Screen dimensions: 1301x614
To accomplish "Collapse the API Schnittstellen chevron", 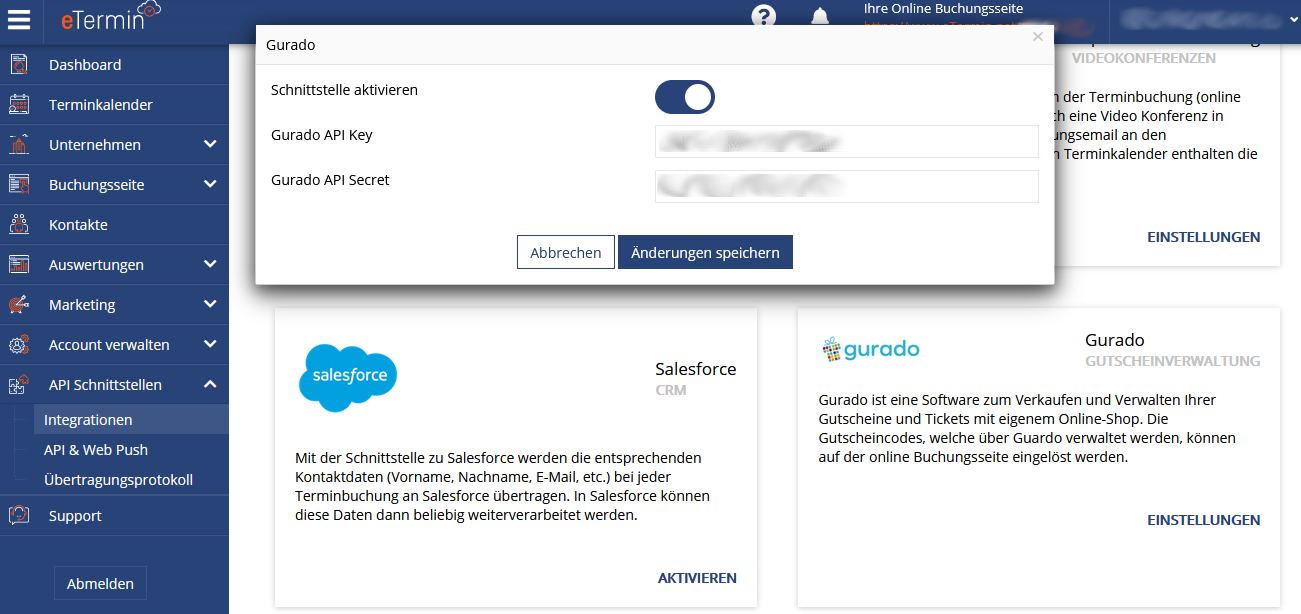I will pyautogui.click(x=210, y=384).
